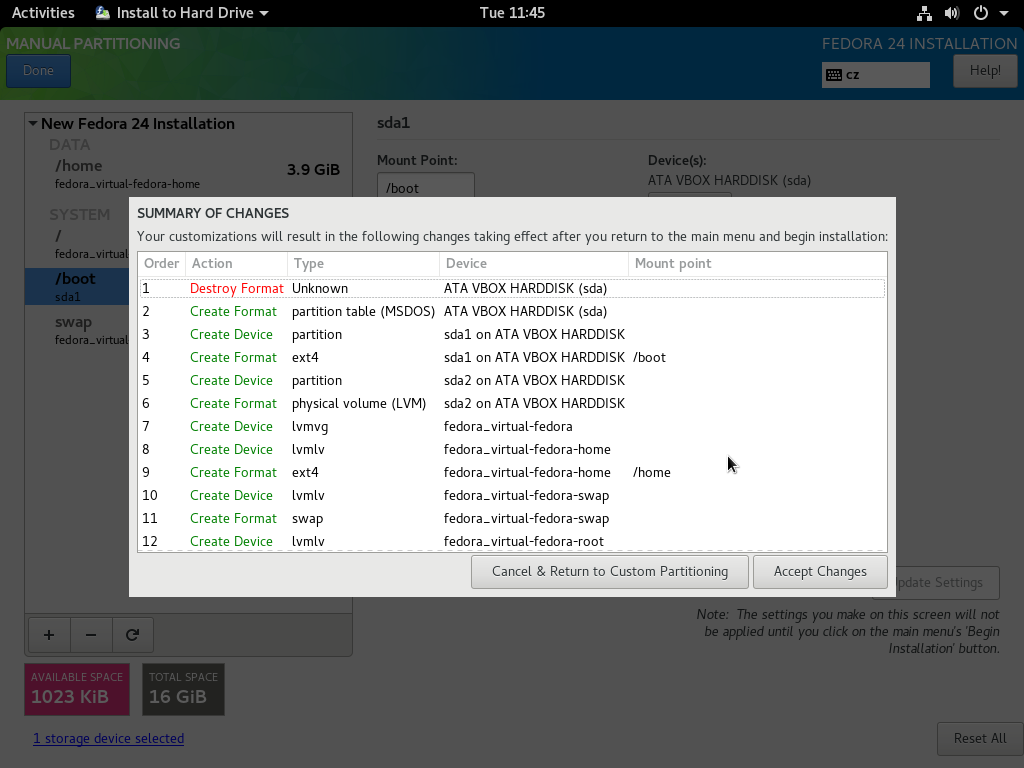
Task: Click the Accept Changes button
Action: click(820, 571)
